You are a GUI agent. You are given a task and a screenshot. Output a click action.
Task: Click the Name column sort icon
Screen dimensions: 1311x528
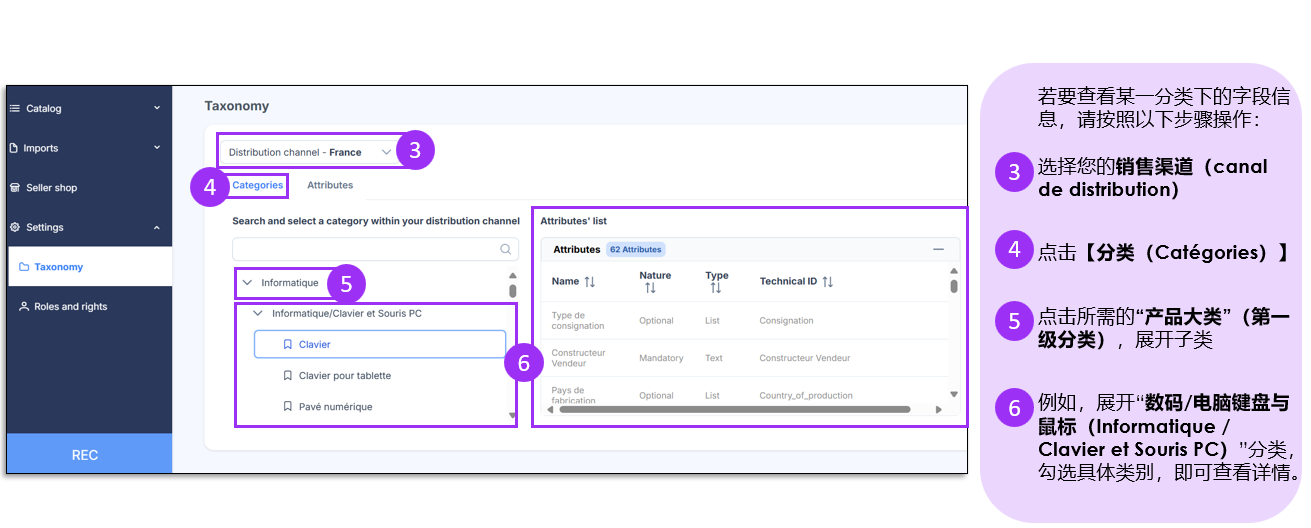(x=589, y=282)
